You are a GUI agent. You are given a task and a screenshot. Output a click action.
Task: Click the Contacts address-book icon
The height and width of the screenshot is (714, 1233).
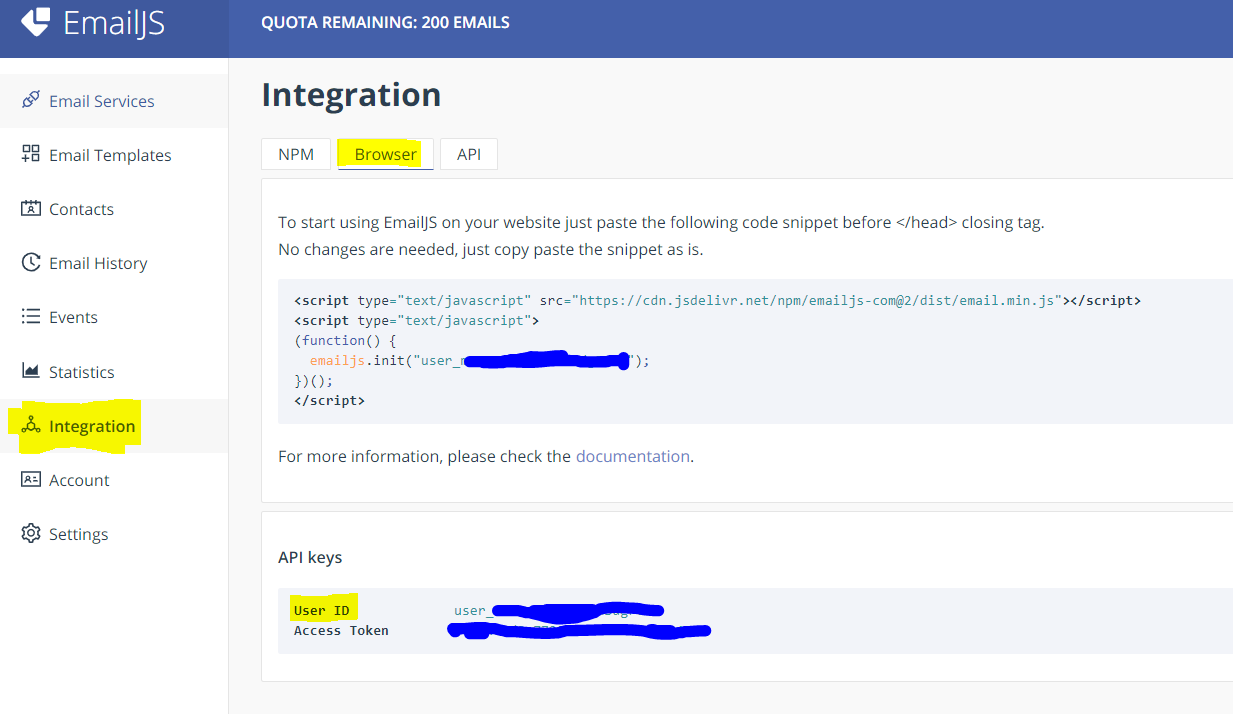tap(31, 208)
